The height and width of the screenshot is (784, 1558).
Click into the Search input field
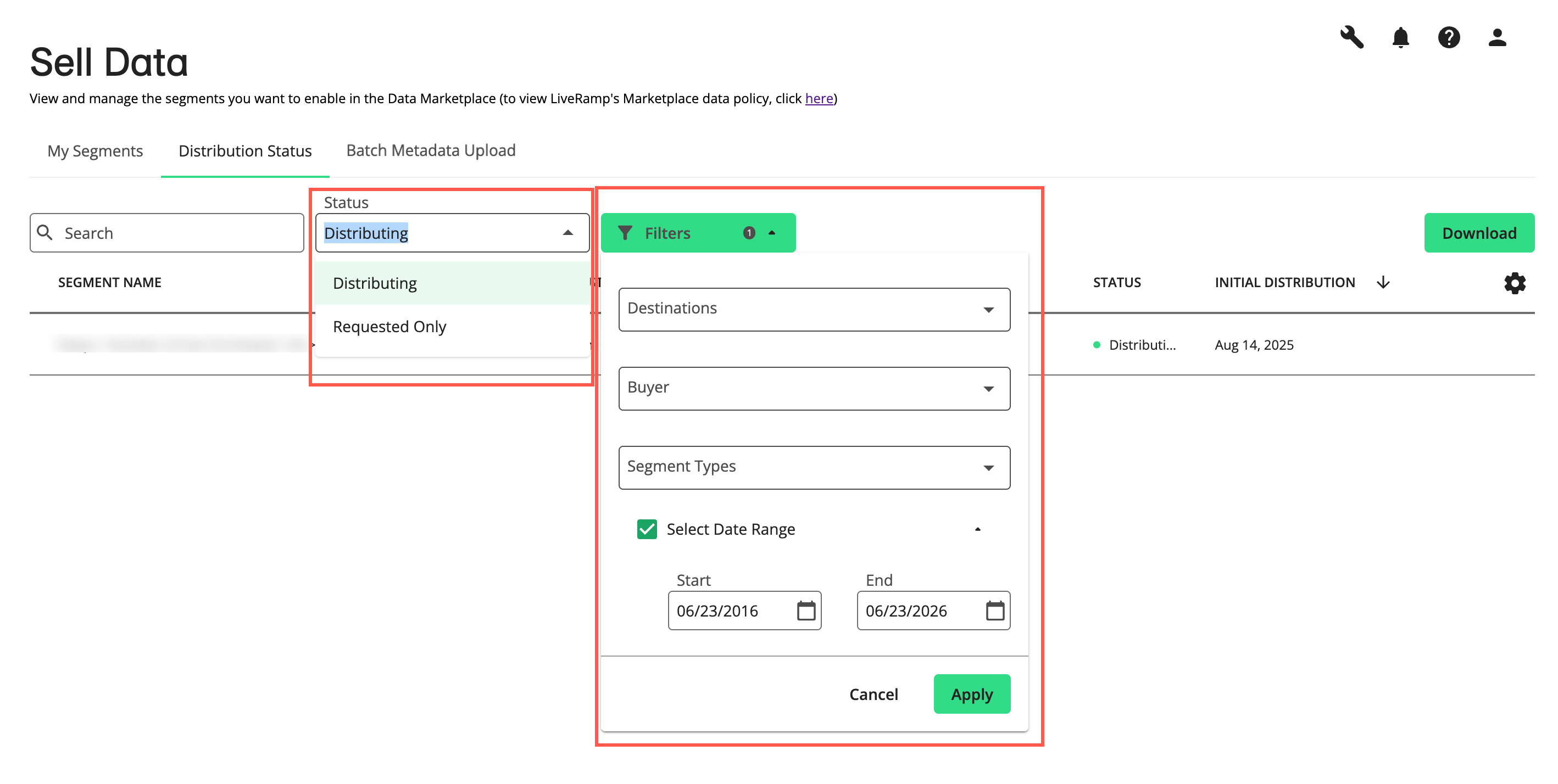pyautogui.click(x=167, y=233)
